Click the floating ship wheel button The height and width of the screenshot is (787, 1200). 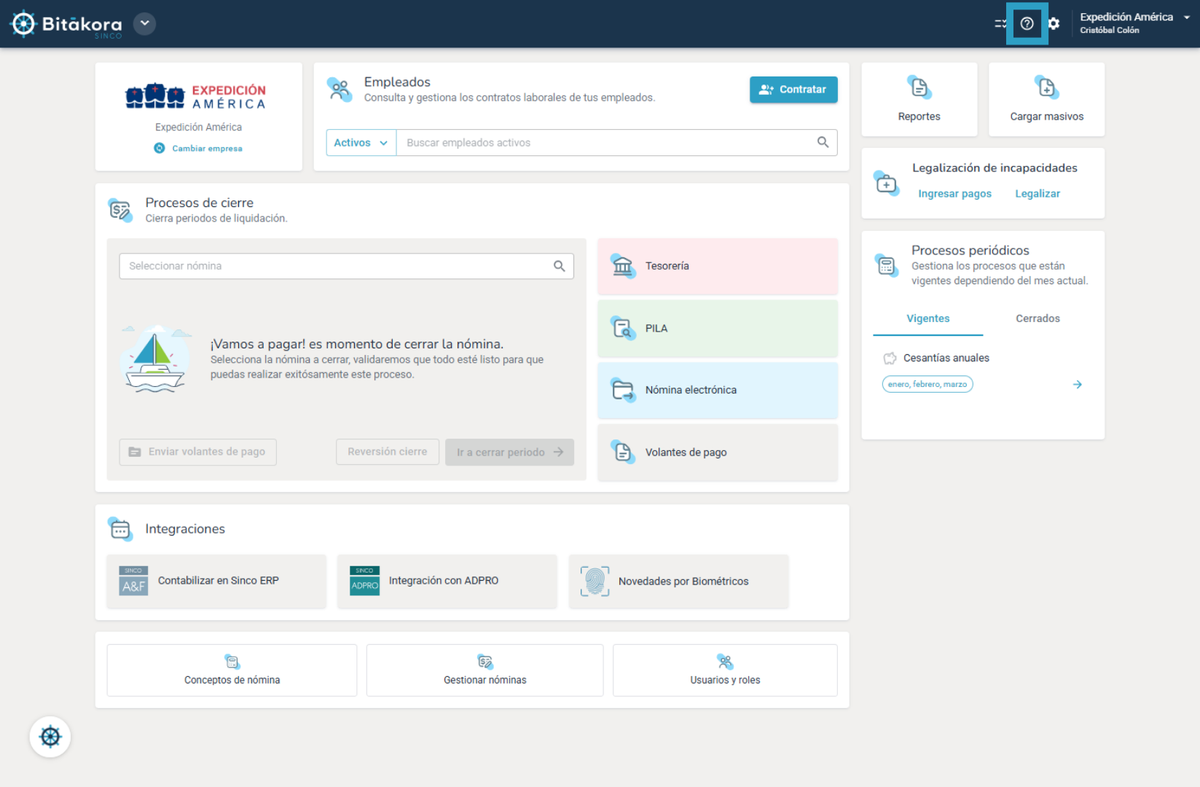[50, 737]
